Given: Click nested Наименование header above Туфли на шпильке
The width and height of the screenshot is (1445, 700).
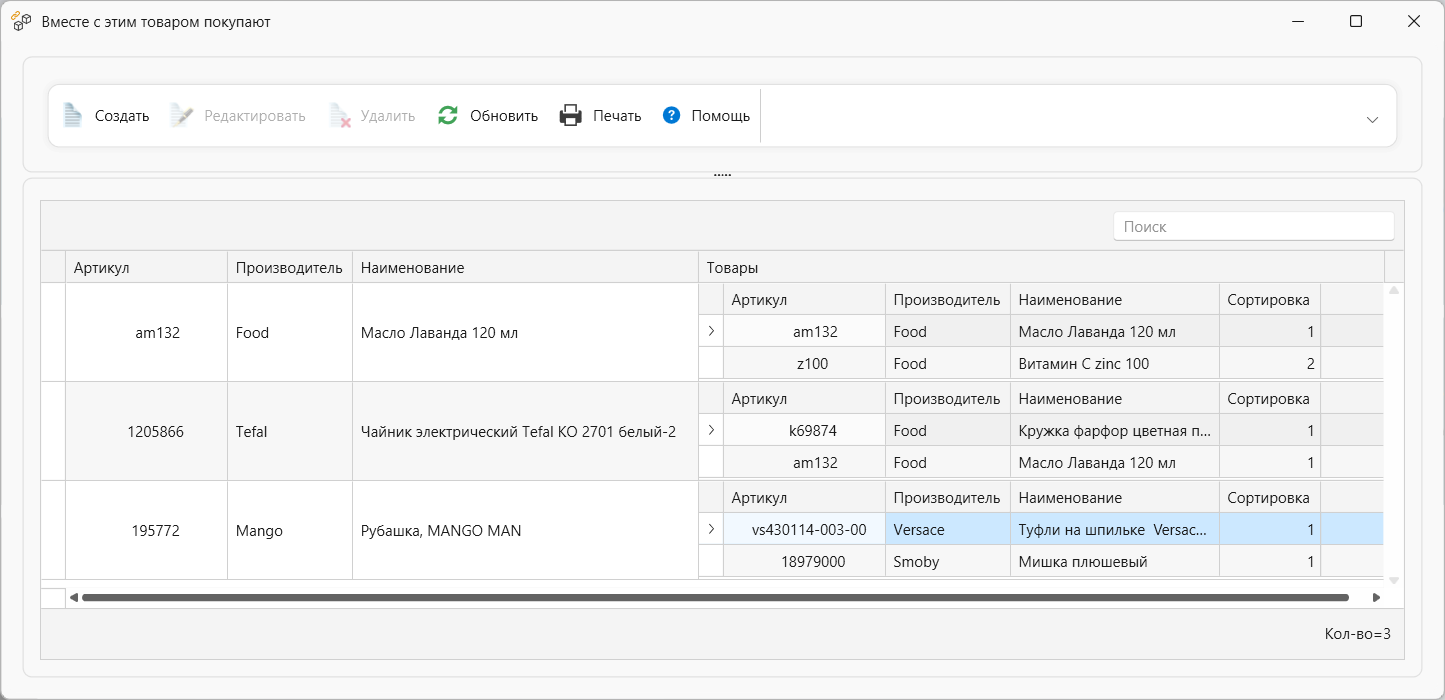Looking at the screenshot, I should (x=1114, y=498).
